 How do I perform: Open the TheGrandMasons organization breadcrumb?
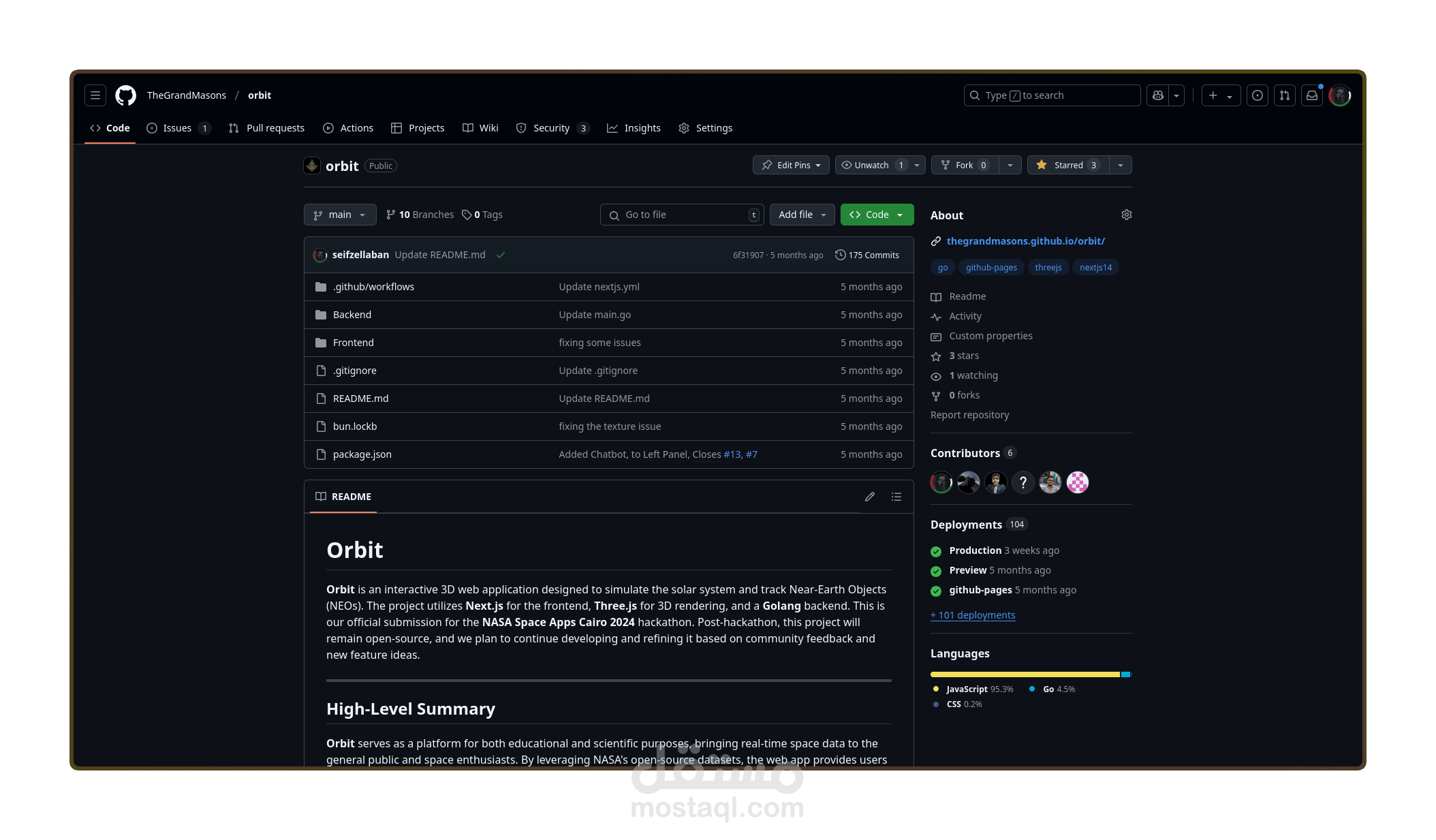click(187, 95)
